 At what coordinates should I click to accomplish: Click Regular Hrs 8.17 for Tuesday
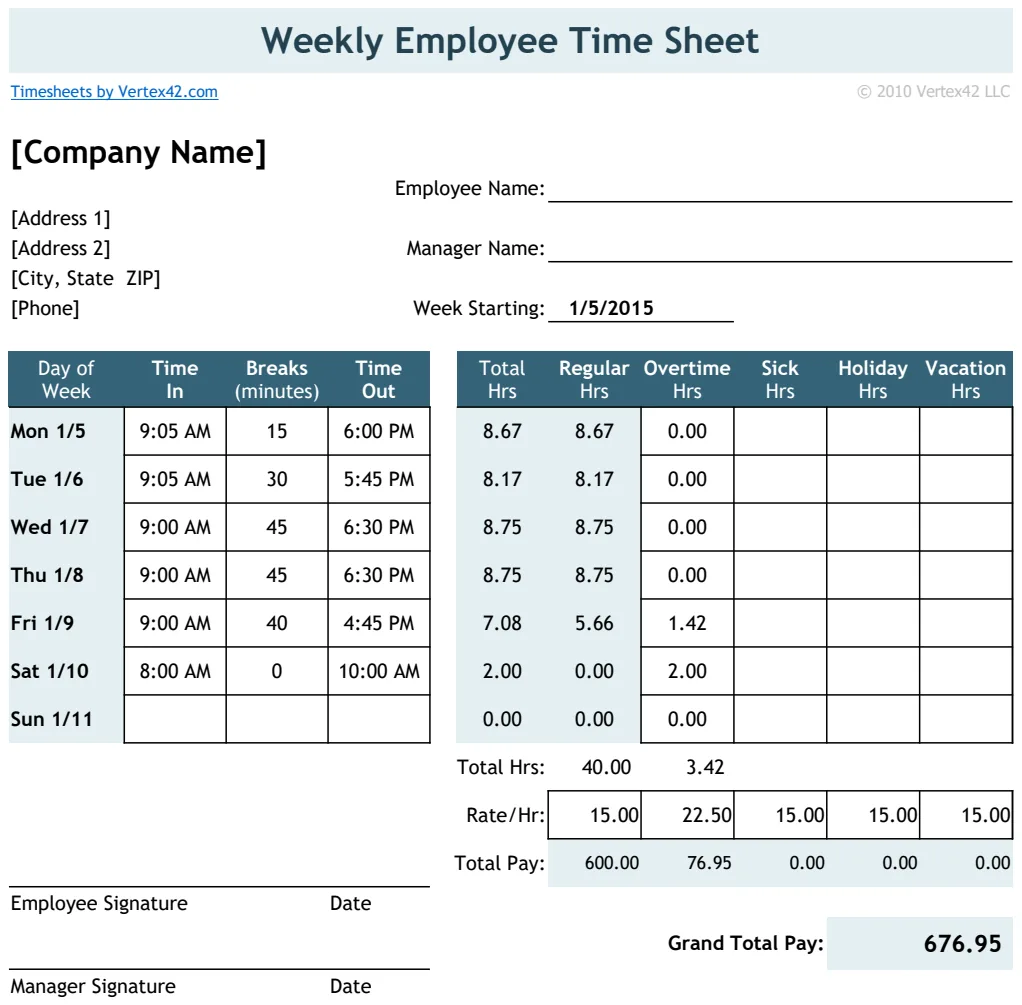click(x=594, y=479)
